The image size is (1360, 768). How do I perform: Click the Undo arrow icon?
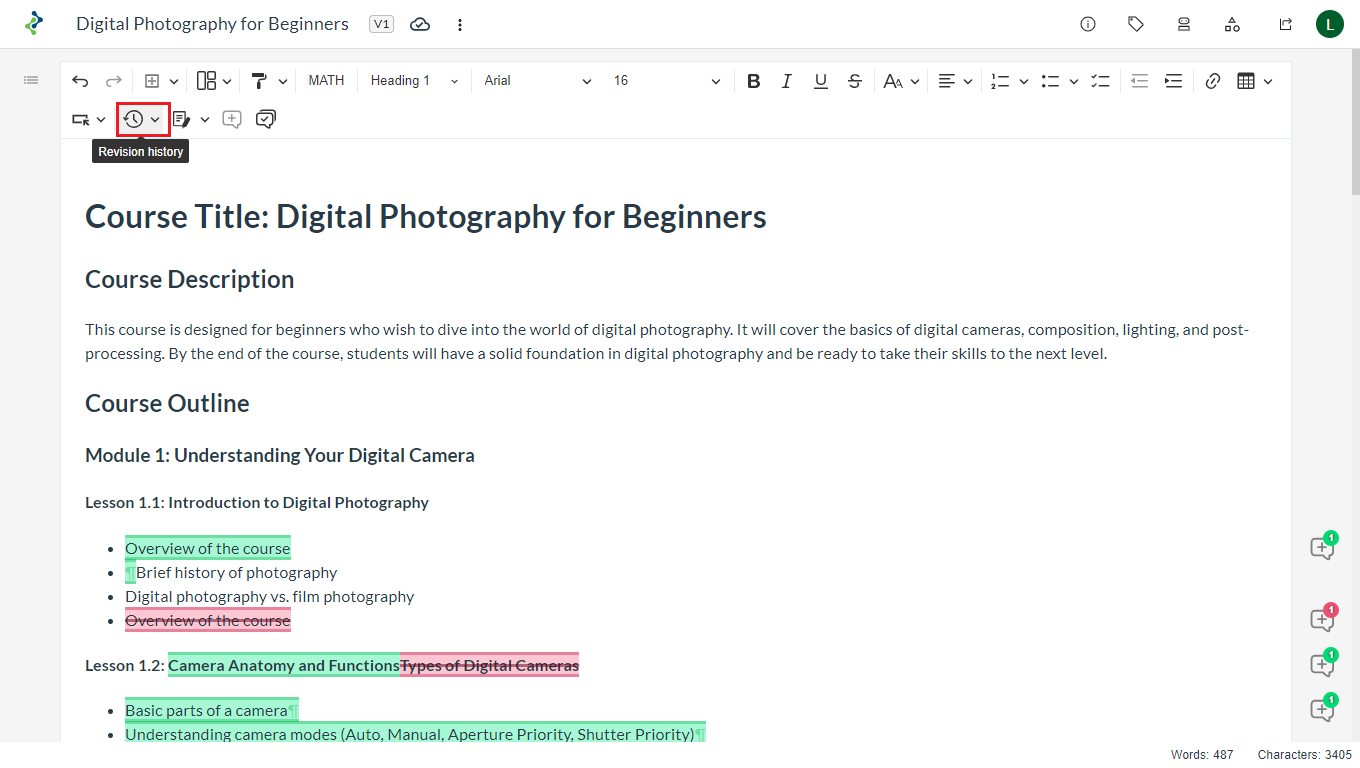(x=80, y=81)
